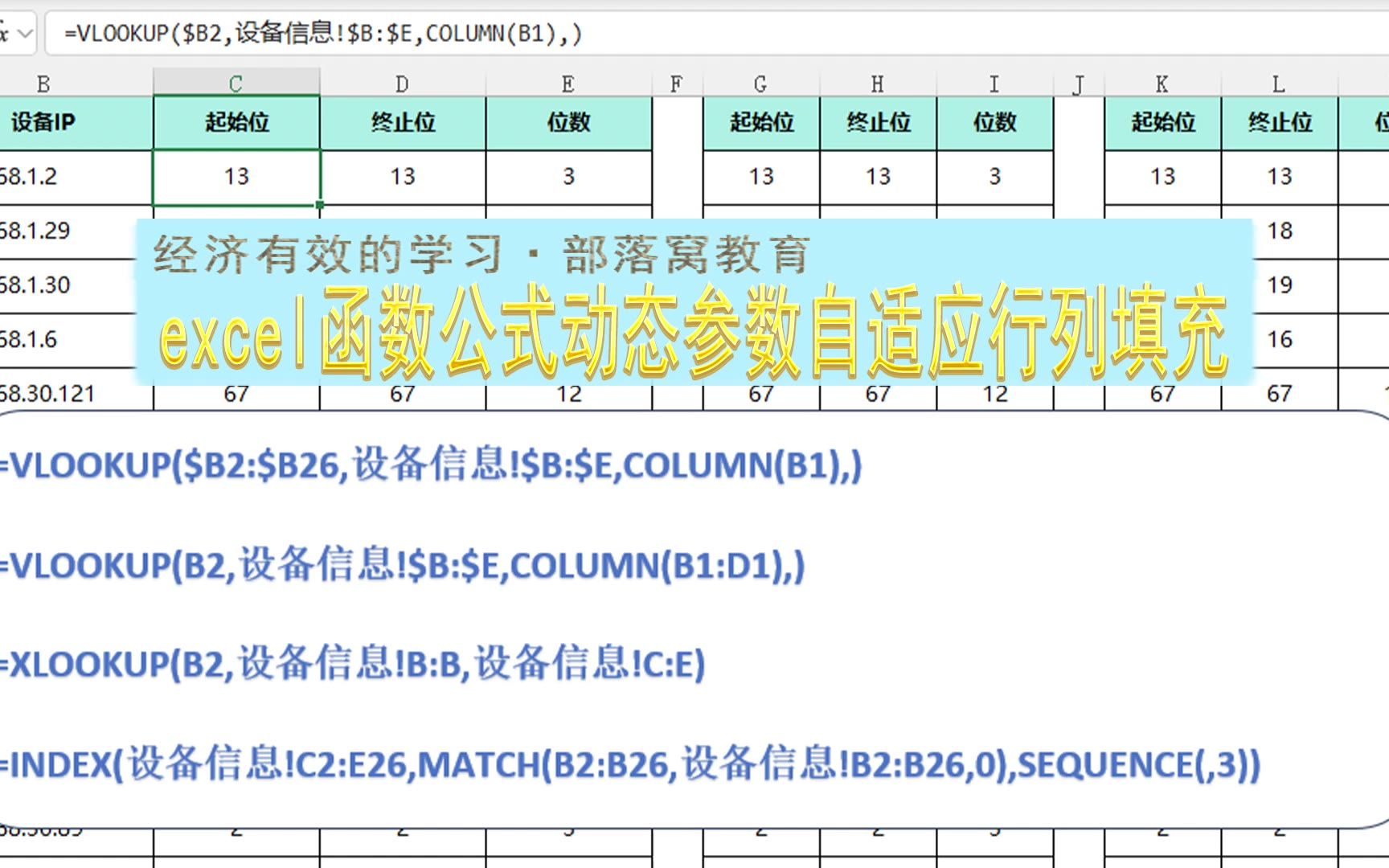Click the IP cell ending in 58.30.121
The height and width of the screenshot is (868, 1389).
click(76, 394)
